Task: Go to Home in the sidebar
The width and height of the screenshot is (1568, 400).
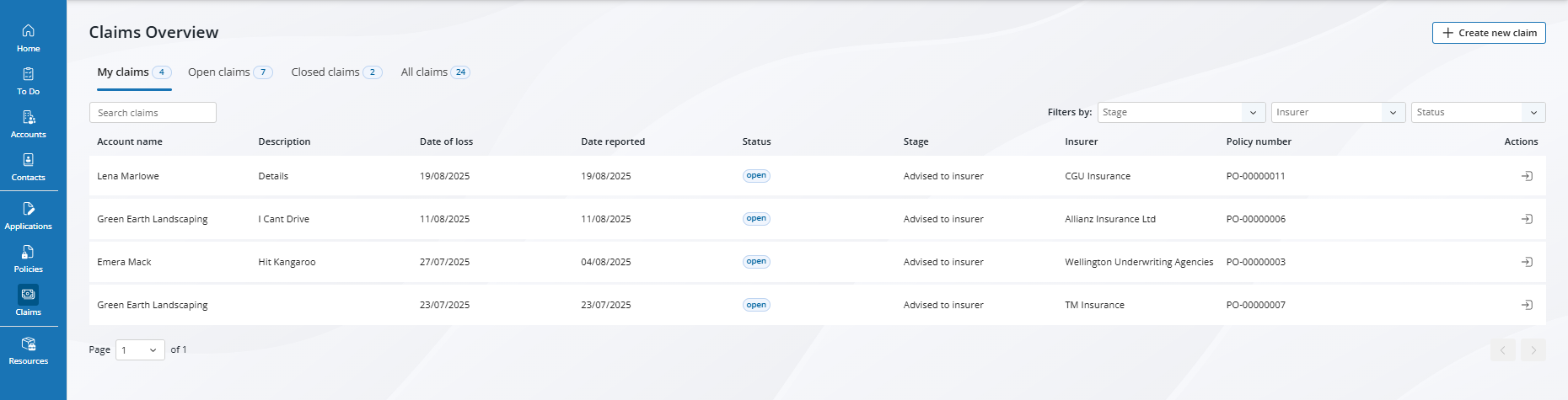Action: 28,31
